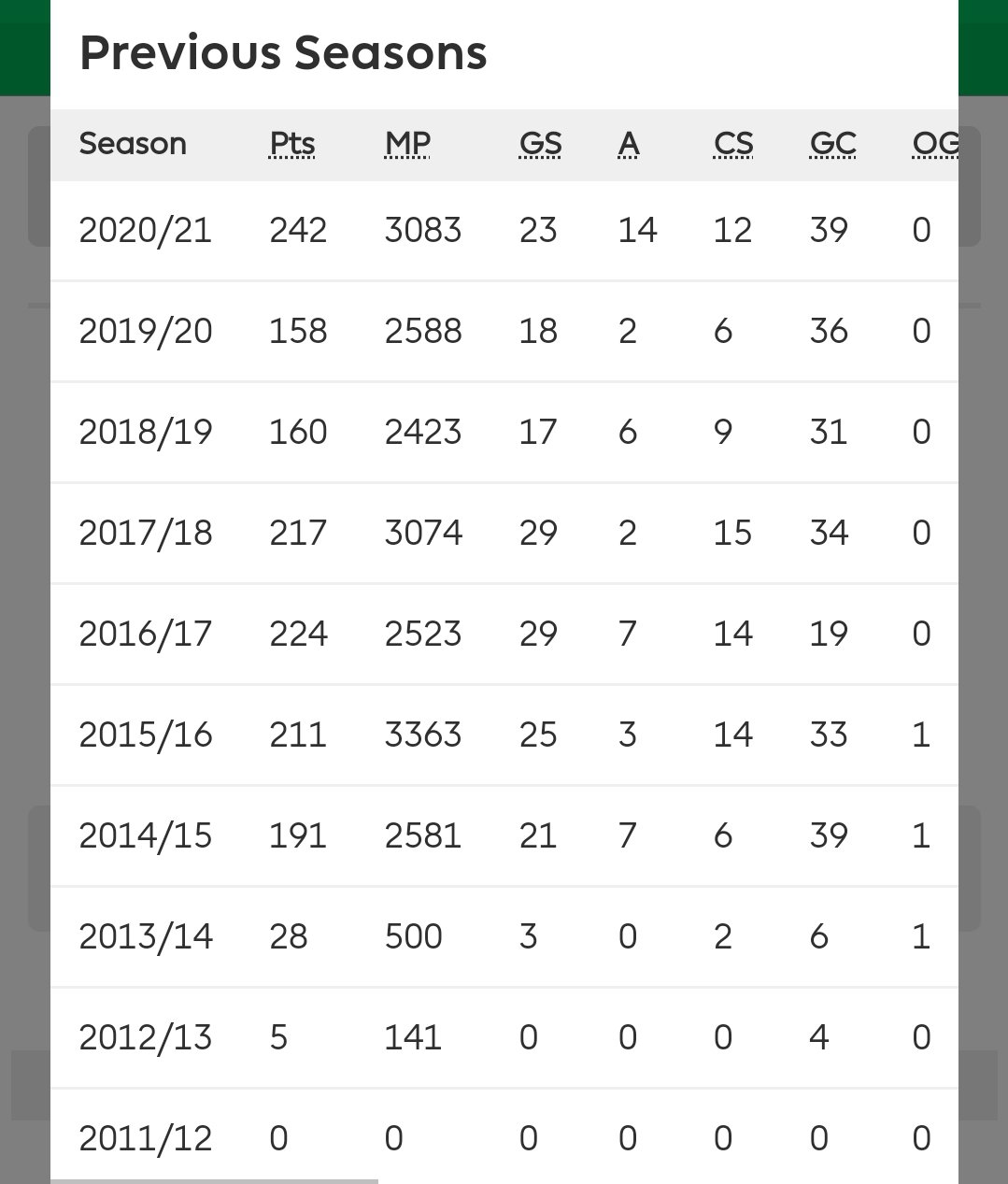Click 242 points in 2020/21 row
The height and width of the screenshot is (1184, 1008).
pos(298,230)
